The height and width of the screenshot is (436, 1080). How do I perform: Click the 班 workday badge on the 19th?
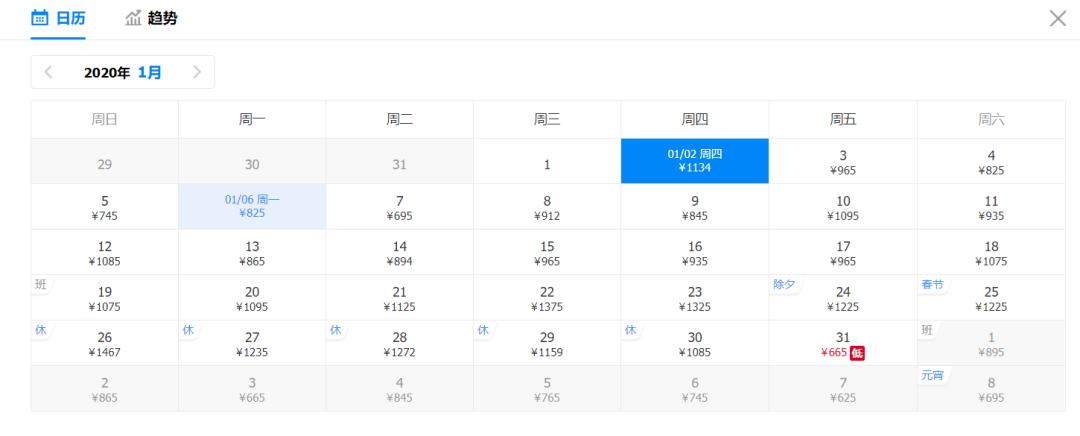40,284
